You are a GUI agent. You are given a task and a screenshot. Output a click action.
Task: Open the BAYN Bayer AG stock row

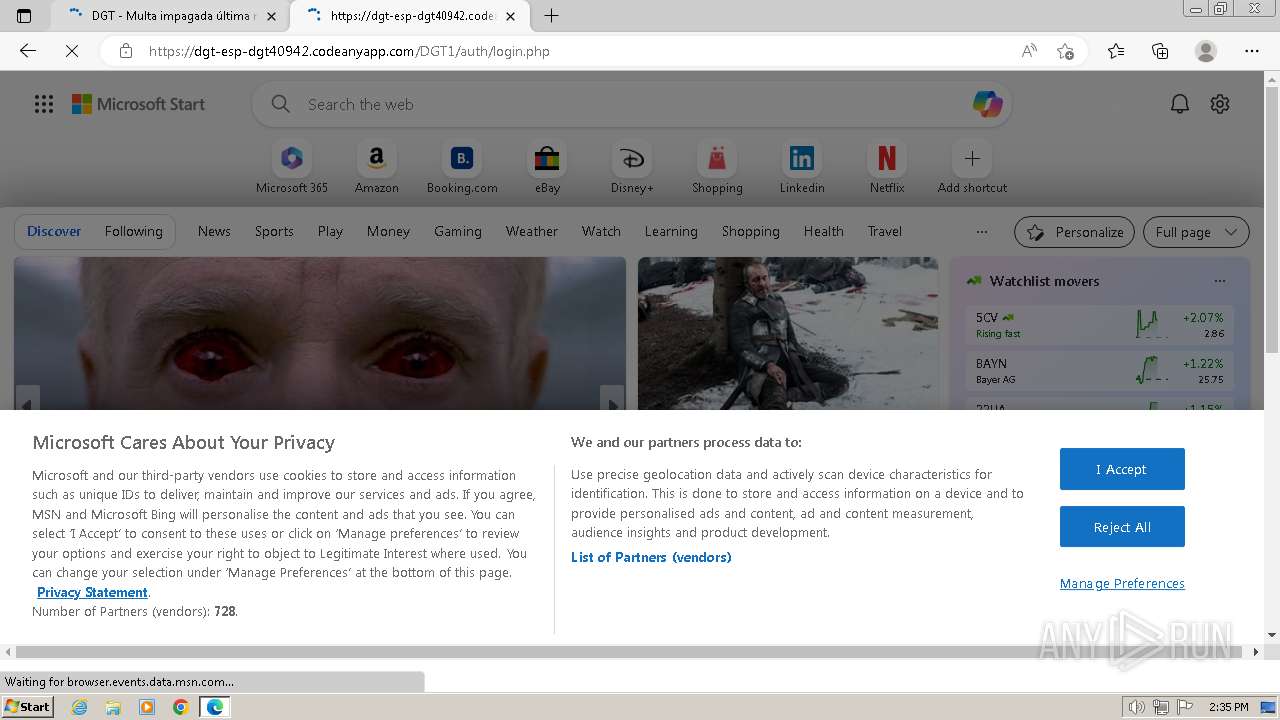click(x=1100, y=371)
